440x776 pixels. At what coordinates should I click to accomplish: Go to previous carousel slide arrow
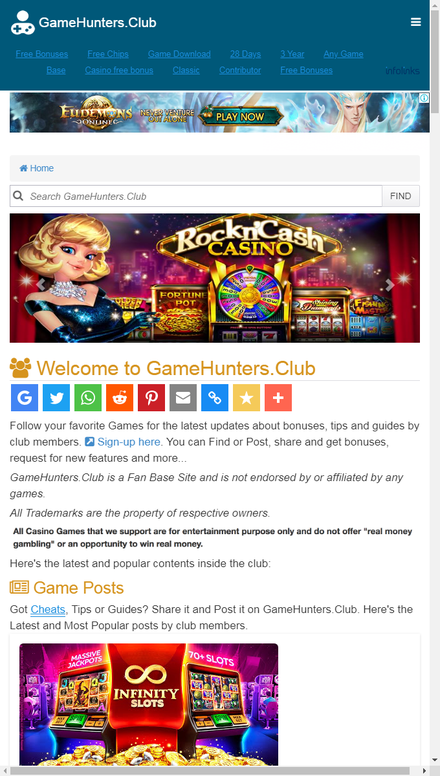point(41,285)
